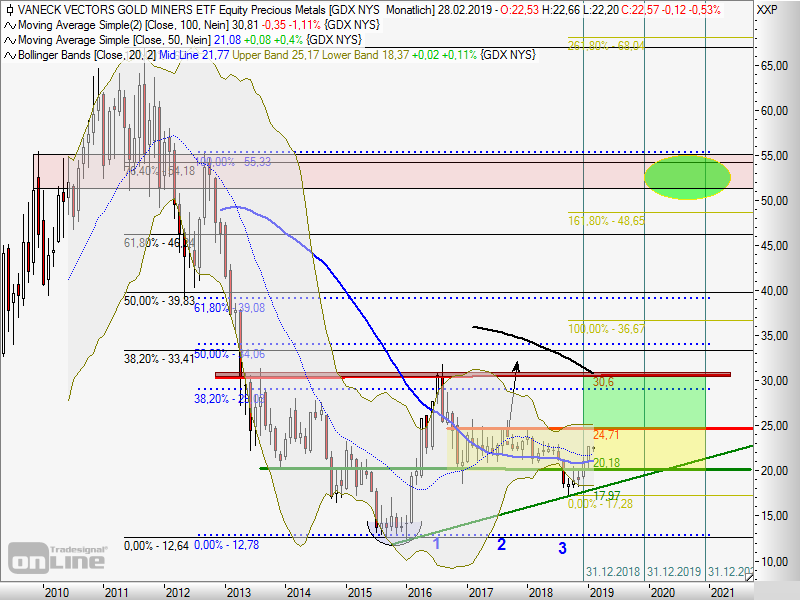Select the 261,80% - 68,04 Fibonacci label
The width and height of the screenshot is (800, 600).
point(607,45)
